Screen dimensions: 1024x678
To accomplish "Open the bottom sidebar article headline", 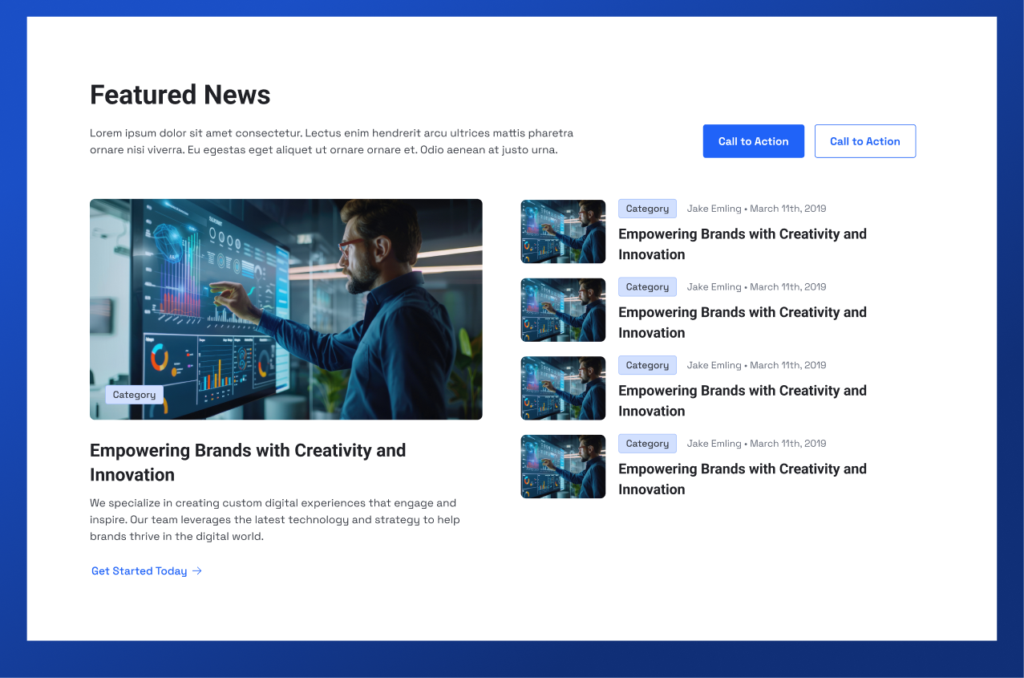I will pyautogui.click(x=742, y=478).
